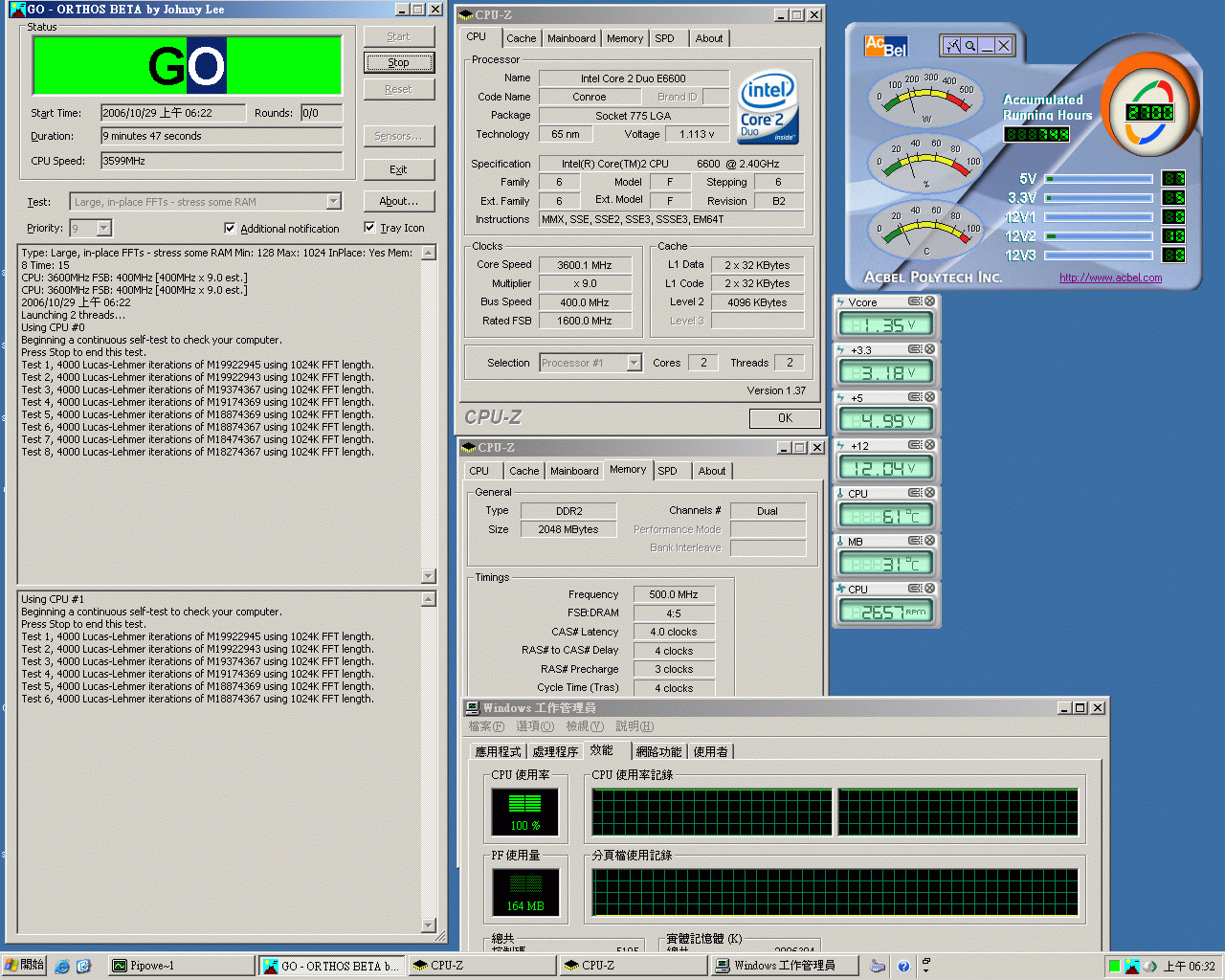Image resolution: width=1225 pixels, height=980 pixels.
Task: Click green tray icon in system tray
Action: [x=1114, y=967]
